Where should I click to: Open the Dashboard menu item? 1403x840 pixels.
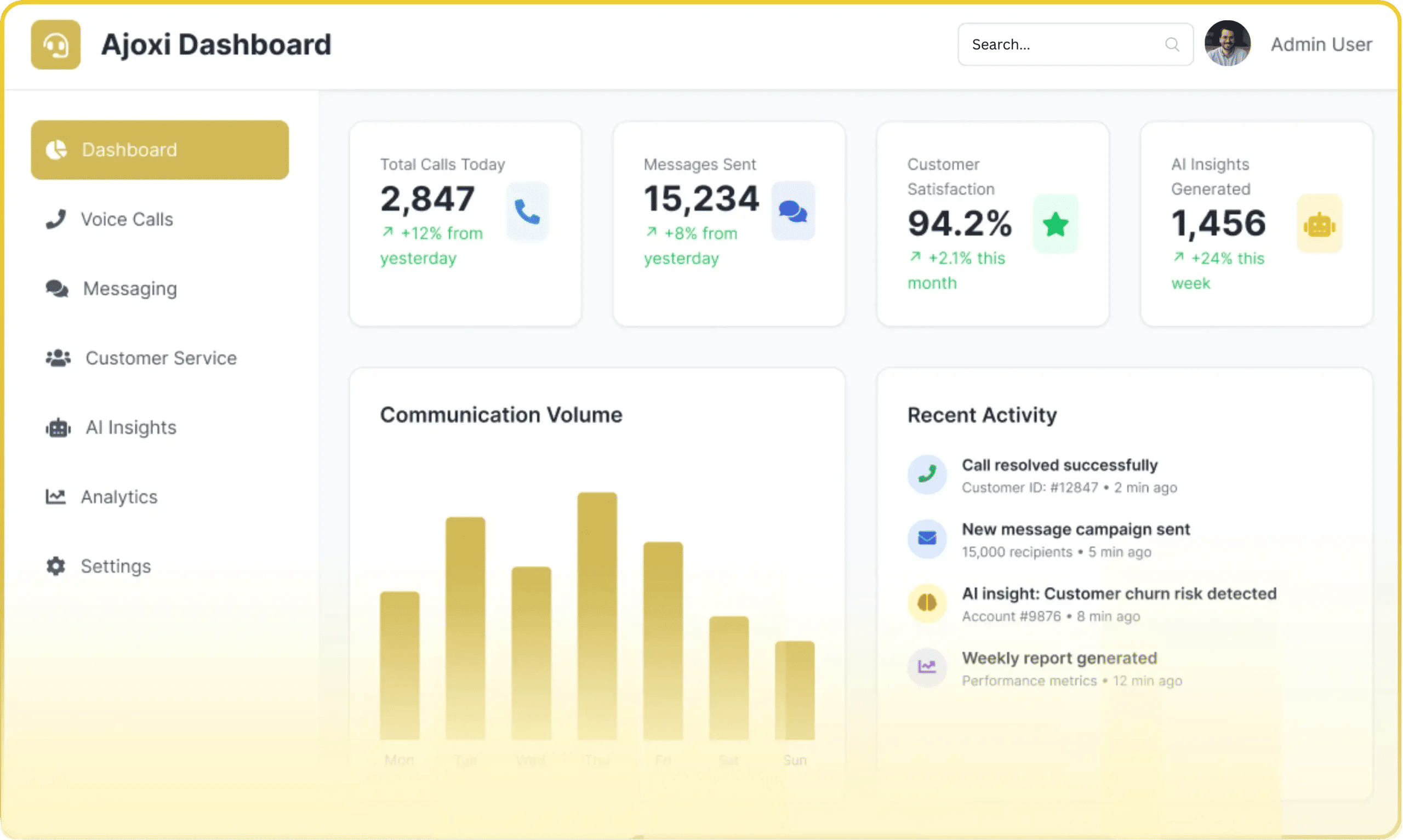pos(160,150)
